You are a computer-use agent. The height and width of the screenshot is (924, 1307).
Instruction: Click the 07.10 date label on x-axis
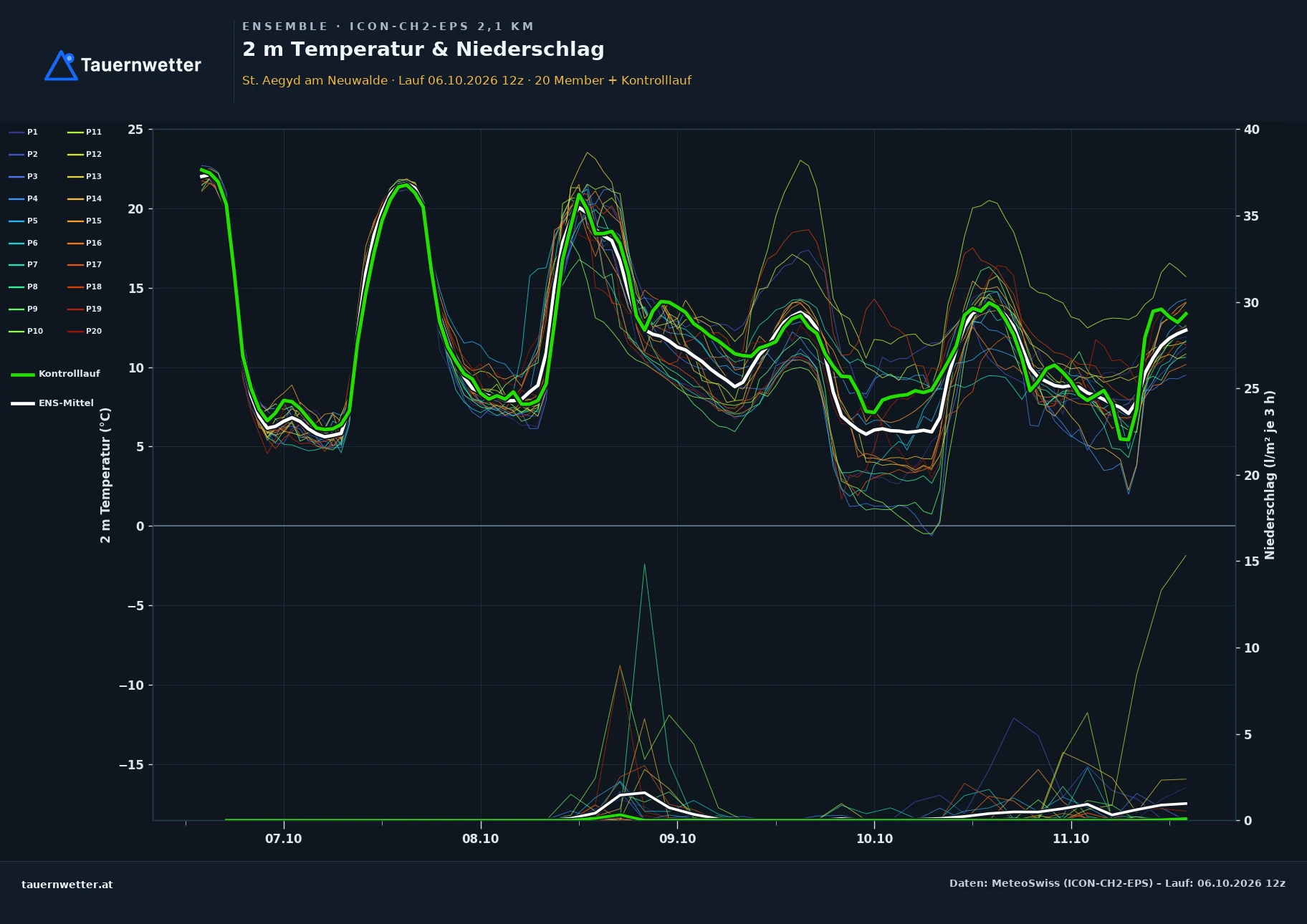pyautogui.click(x=284, y=839)
